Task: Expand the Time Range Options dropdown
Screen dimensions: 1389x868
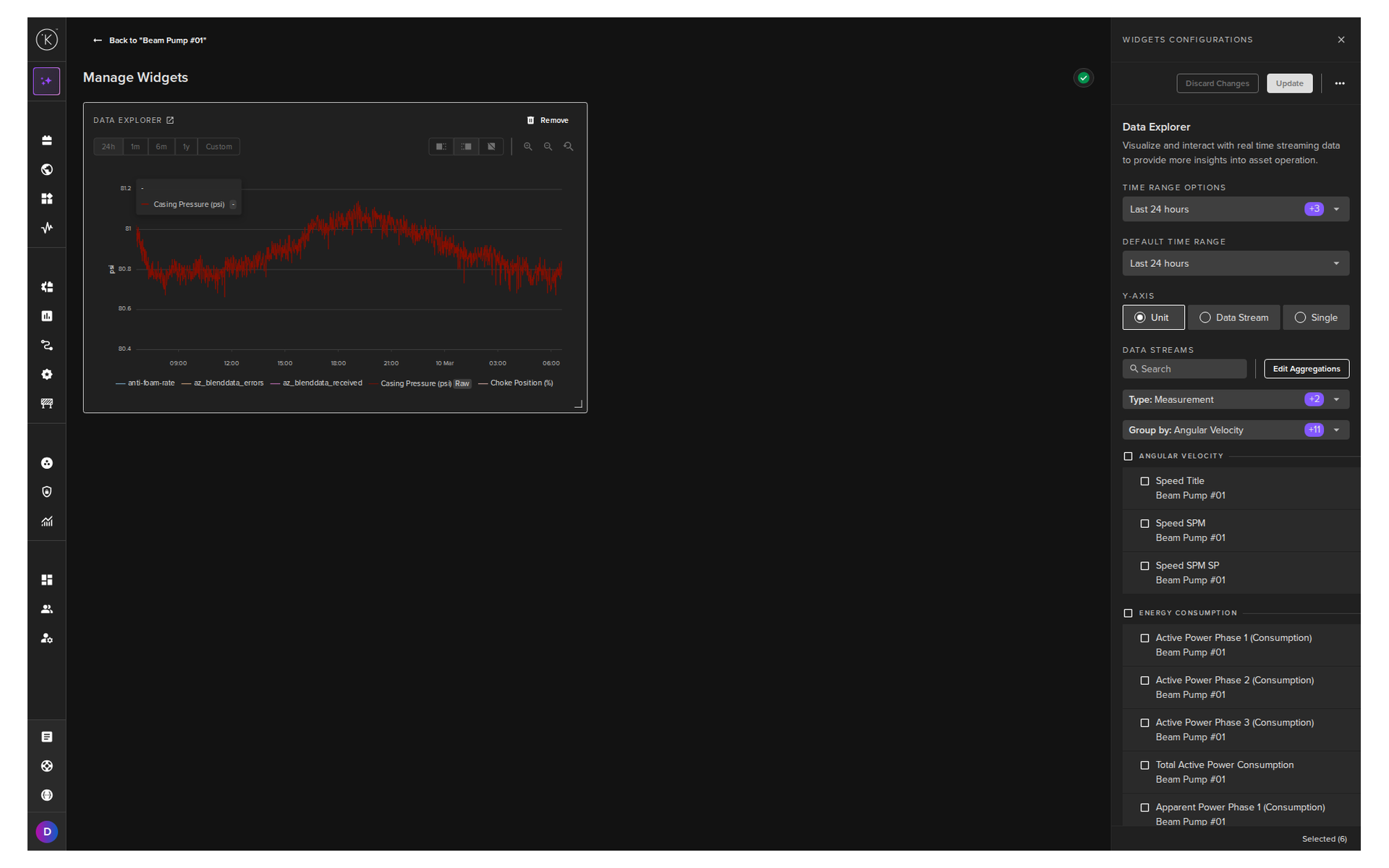Action: point(1236,209)
